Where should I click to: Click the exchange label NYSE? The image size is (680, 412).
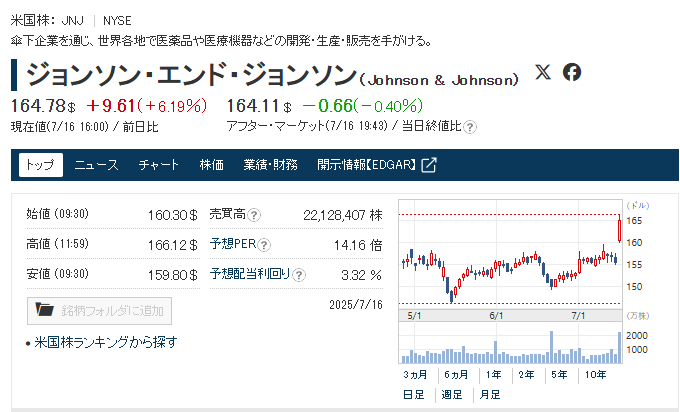pyautogui.click(x=117, y=21)
